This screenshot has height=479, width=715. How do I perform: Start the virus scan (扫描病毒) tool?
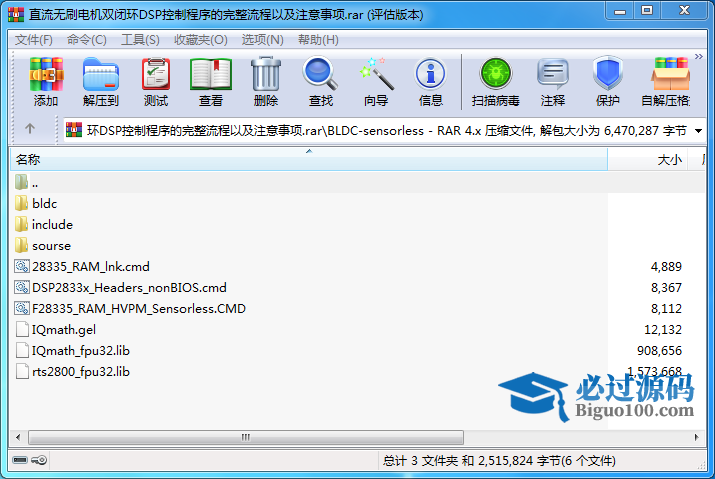(x=496, y=81)
